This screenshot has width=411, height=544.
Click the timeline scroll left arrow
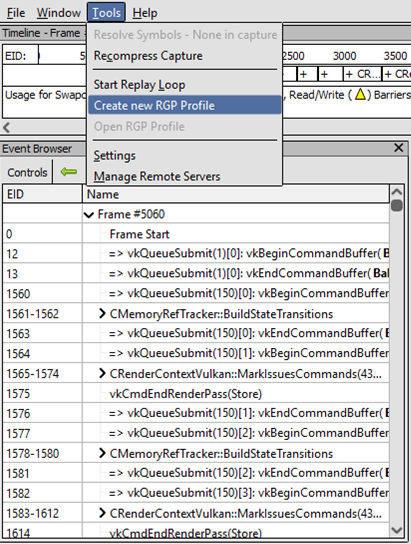click(6, 127)
